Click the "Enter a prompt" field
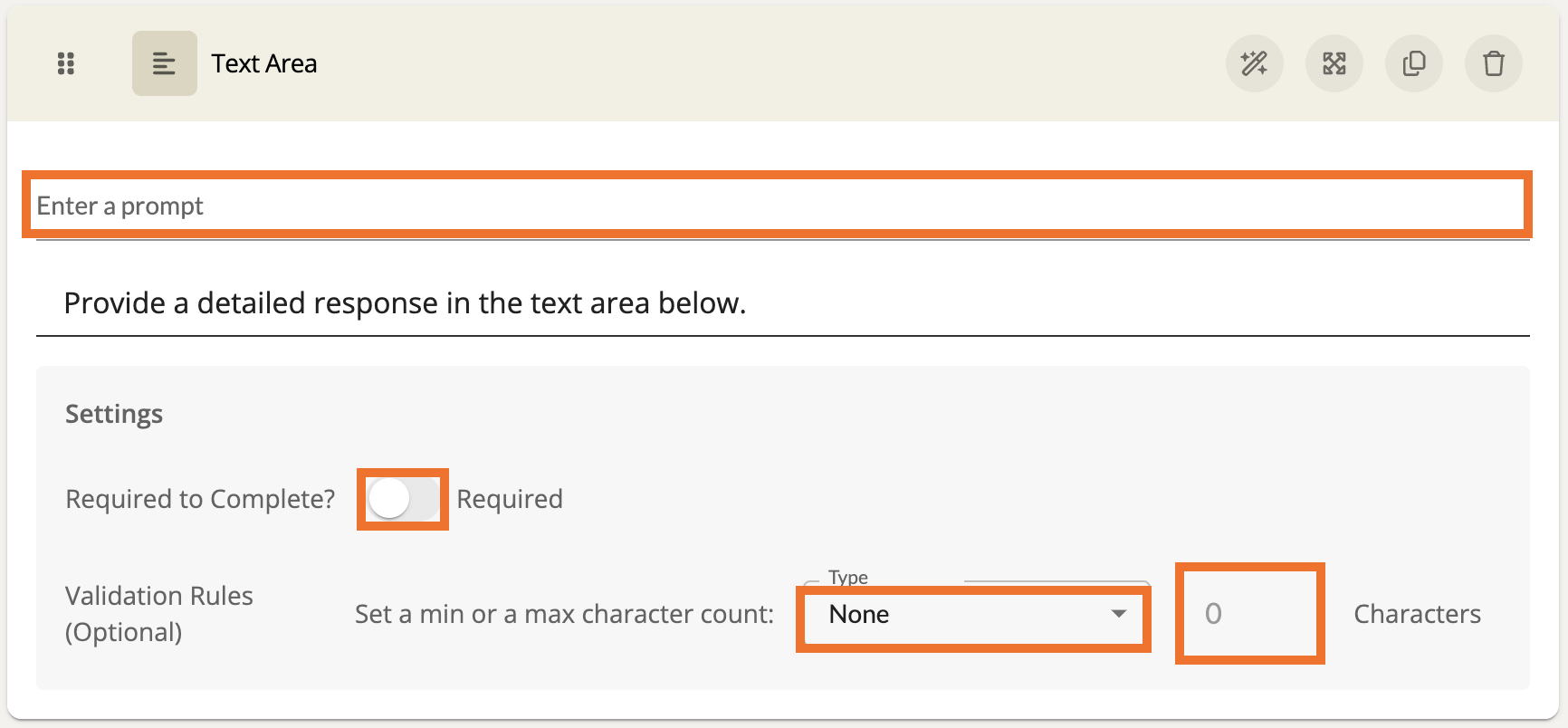This screenshot has width=1568, height=728. (x=777, y=206)
